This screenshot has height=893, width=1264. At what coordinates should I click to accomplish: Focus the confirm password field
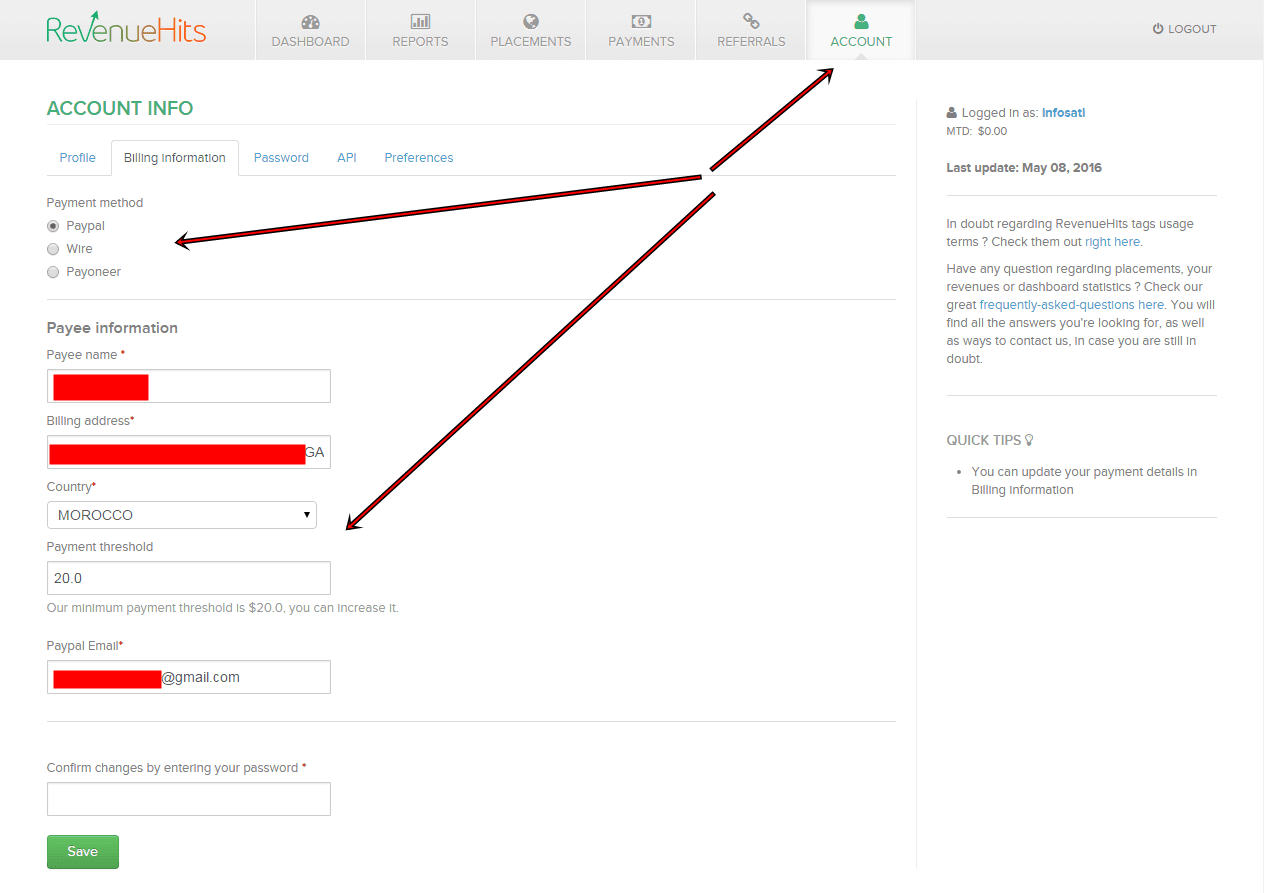click(188, 799)
